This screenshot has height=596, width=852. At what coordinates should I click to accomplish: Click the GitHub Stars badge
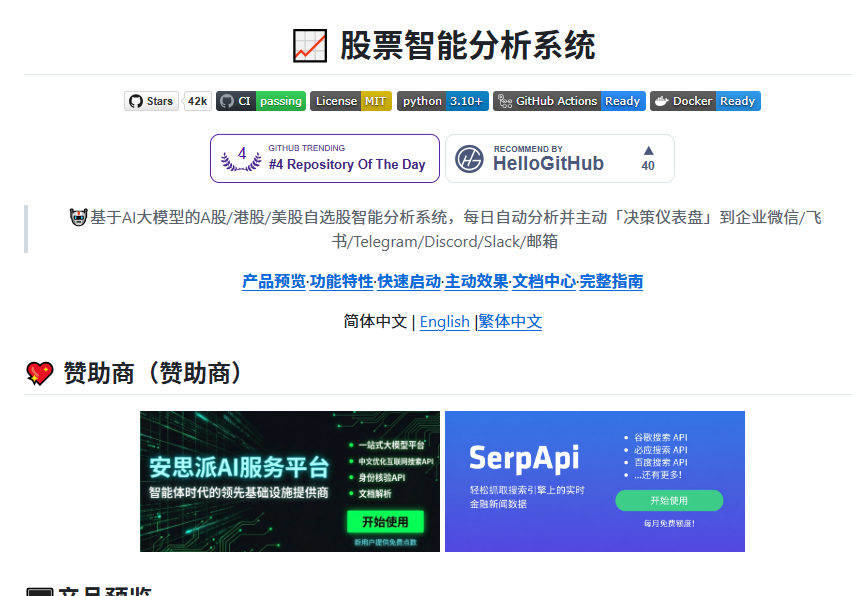coord(151,101)
